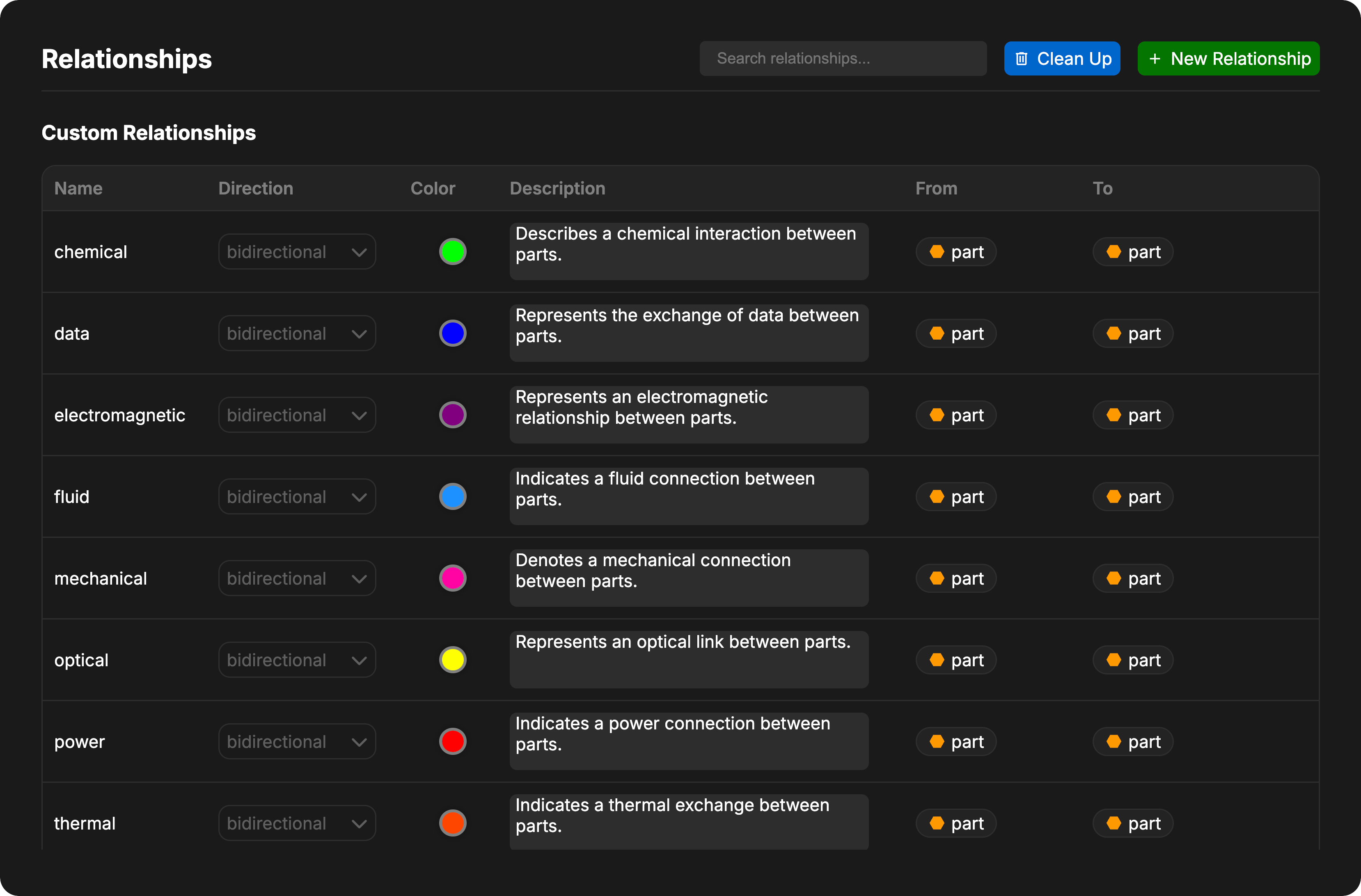Edit the data relationship description

tap(689, 333)
